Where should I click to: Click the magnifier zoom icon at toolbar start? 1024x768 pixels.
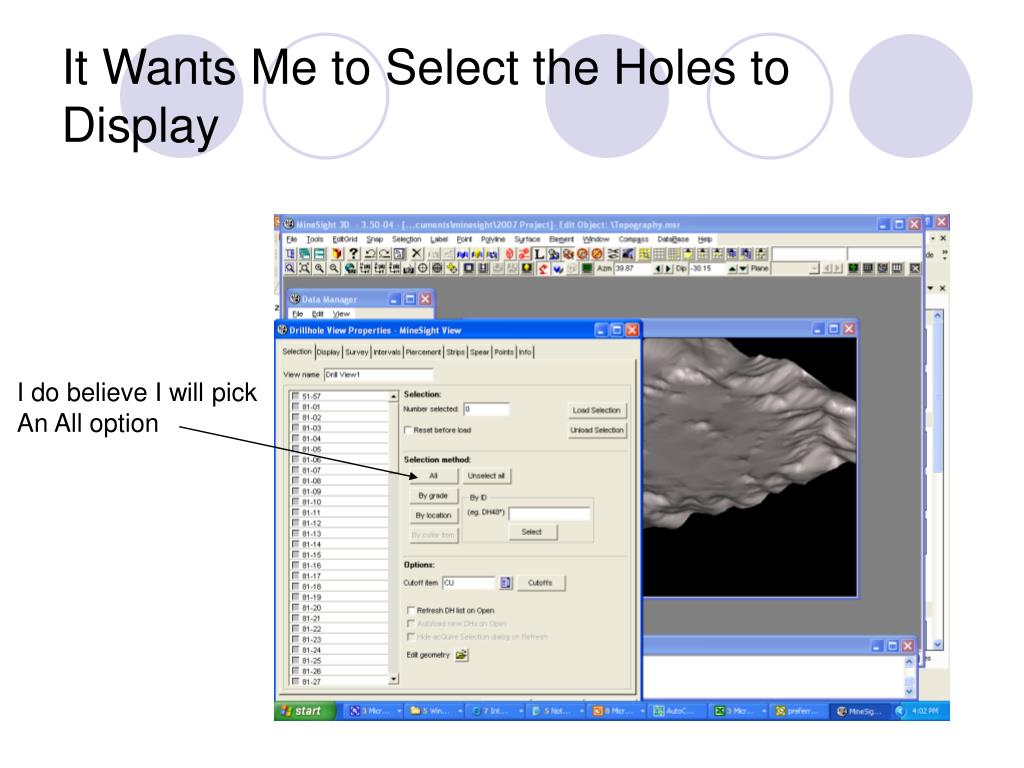click(290, 268)
